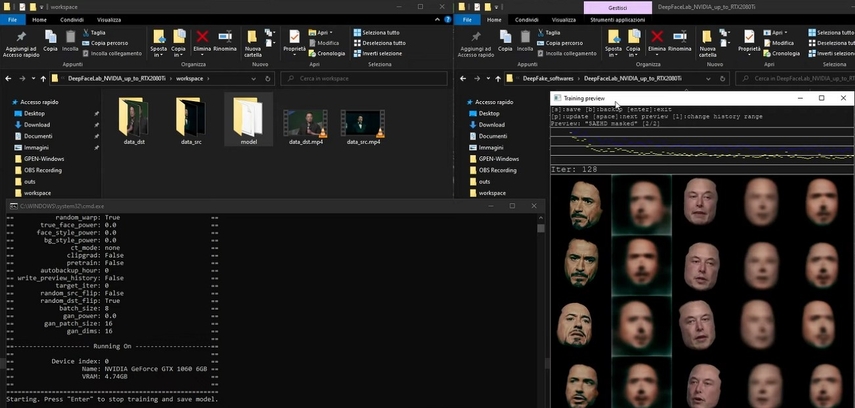Click the cmd.exe title bar icon
This screenshot has width=855, height=408.
pyautogui.click(x=13, y=206)
